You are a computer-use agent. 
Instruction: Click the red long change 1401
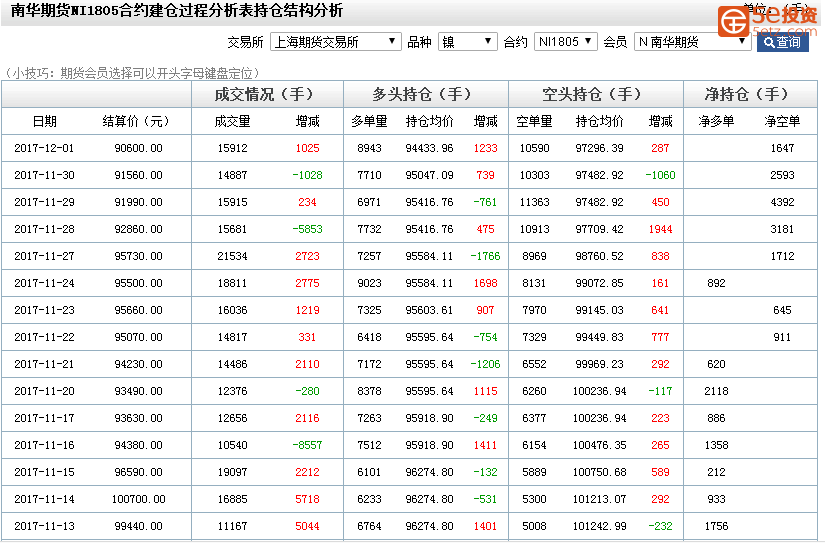[485, 526]
